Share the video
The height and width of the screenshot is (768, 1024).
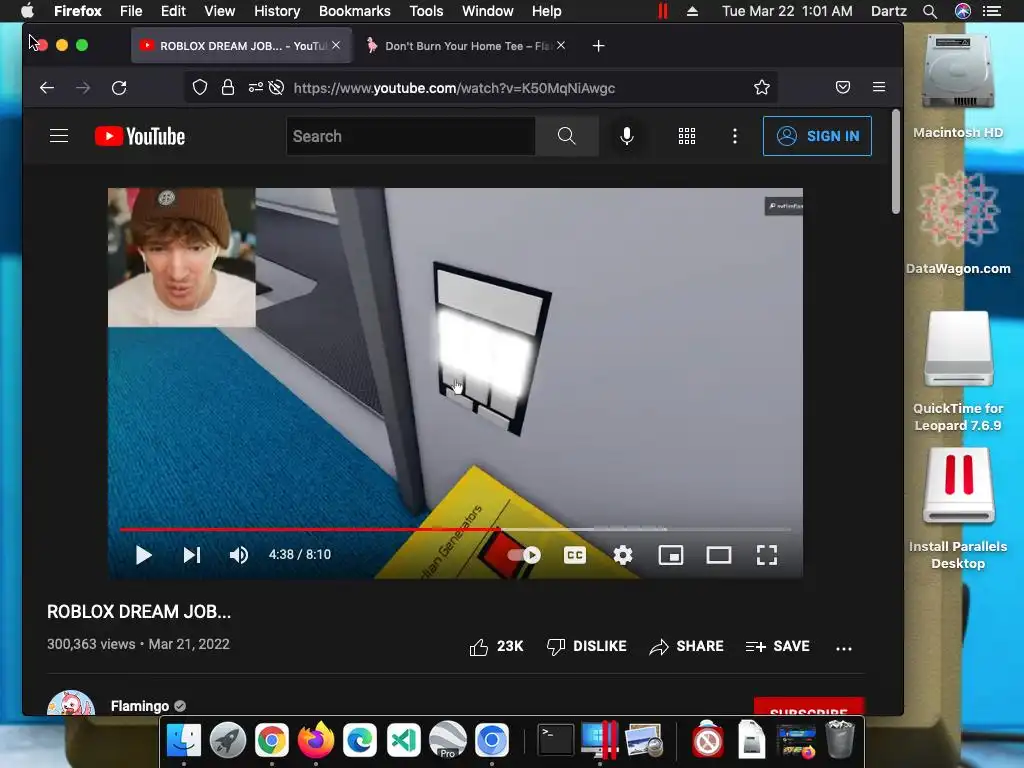(x=686, y=647)
